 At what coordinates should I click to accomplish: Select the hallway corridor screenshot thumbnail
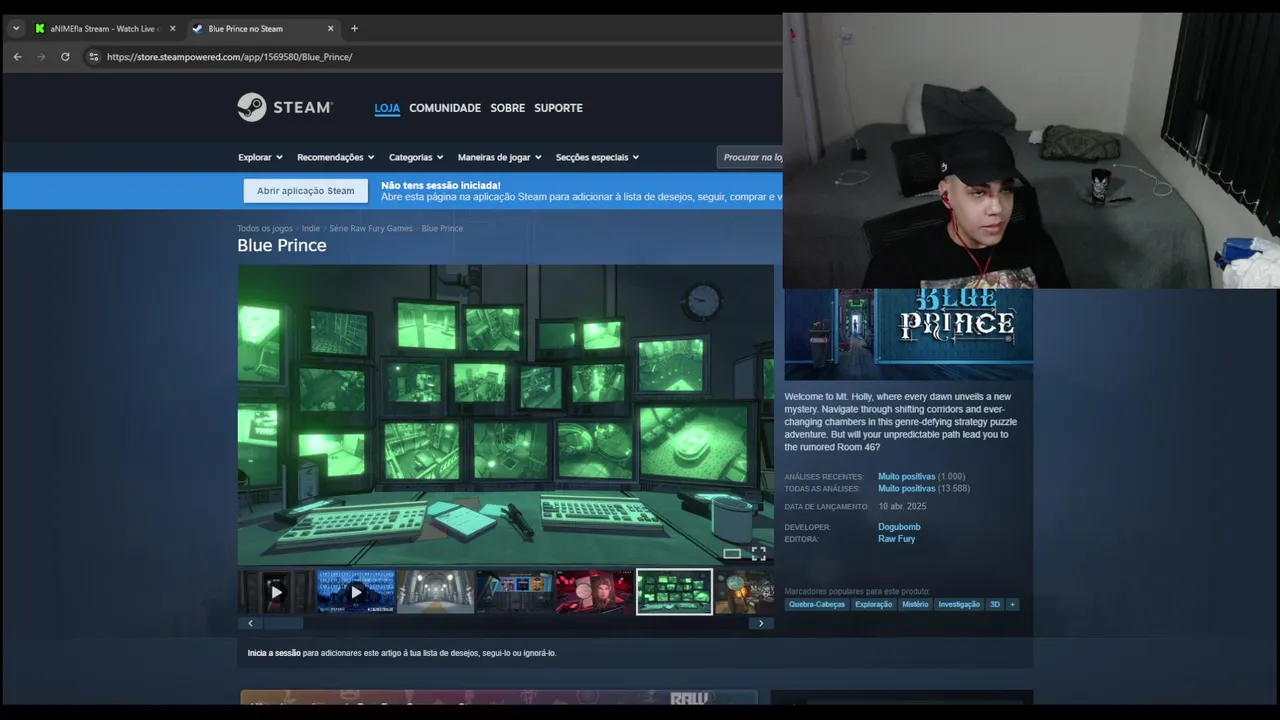[435, 592]
